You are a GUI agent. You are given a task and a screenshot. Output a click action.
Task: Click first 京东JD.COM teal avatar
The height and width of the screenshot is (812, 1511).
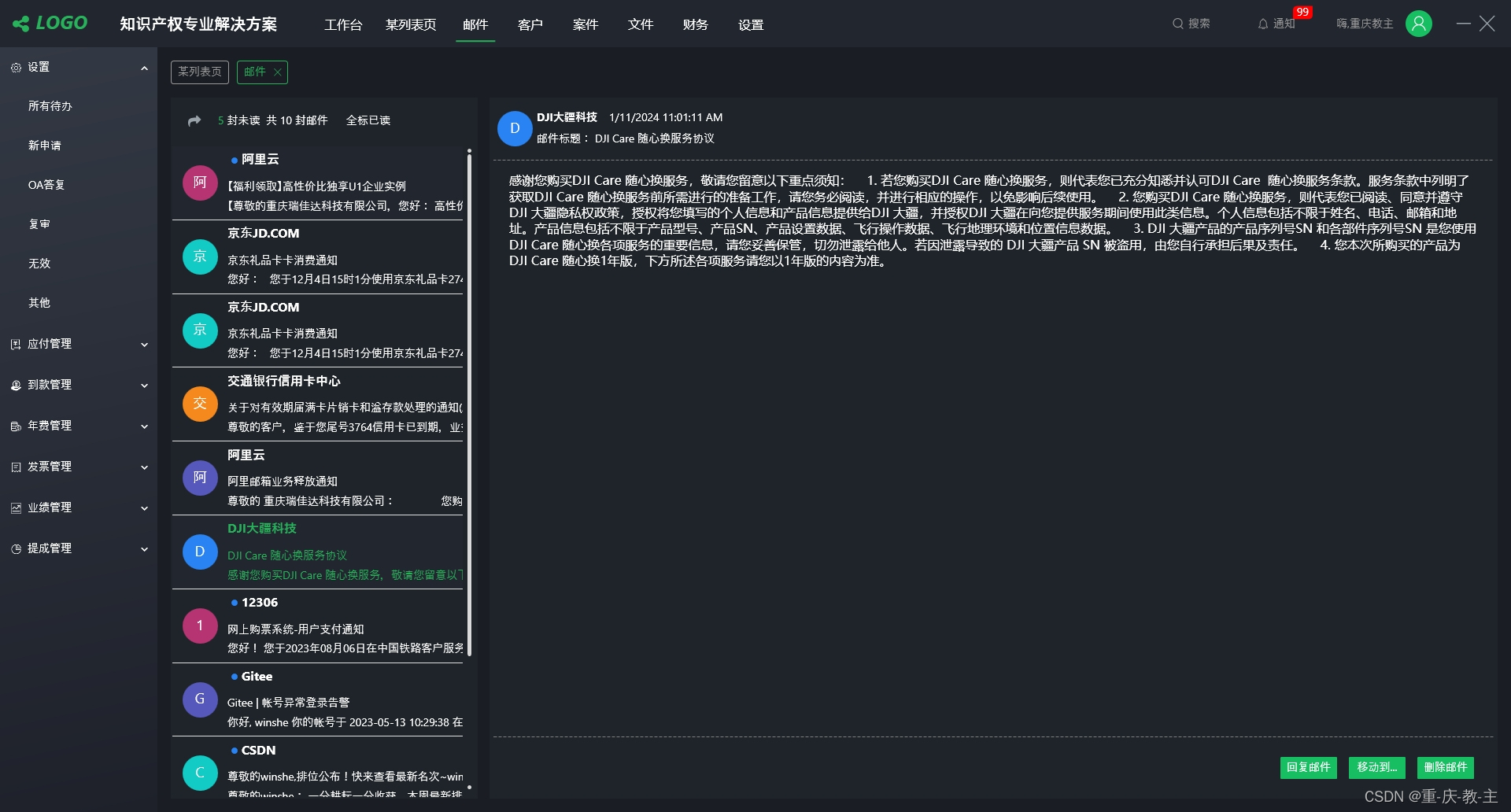coord(200,257)
